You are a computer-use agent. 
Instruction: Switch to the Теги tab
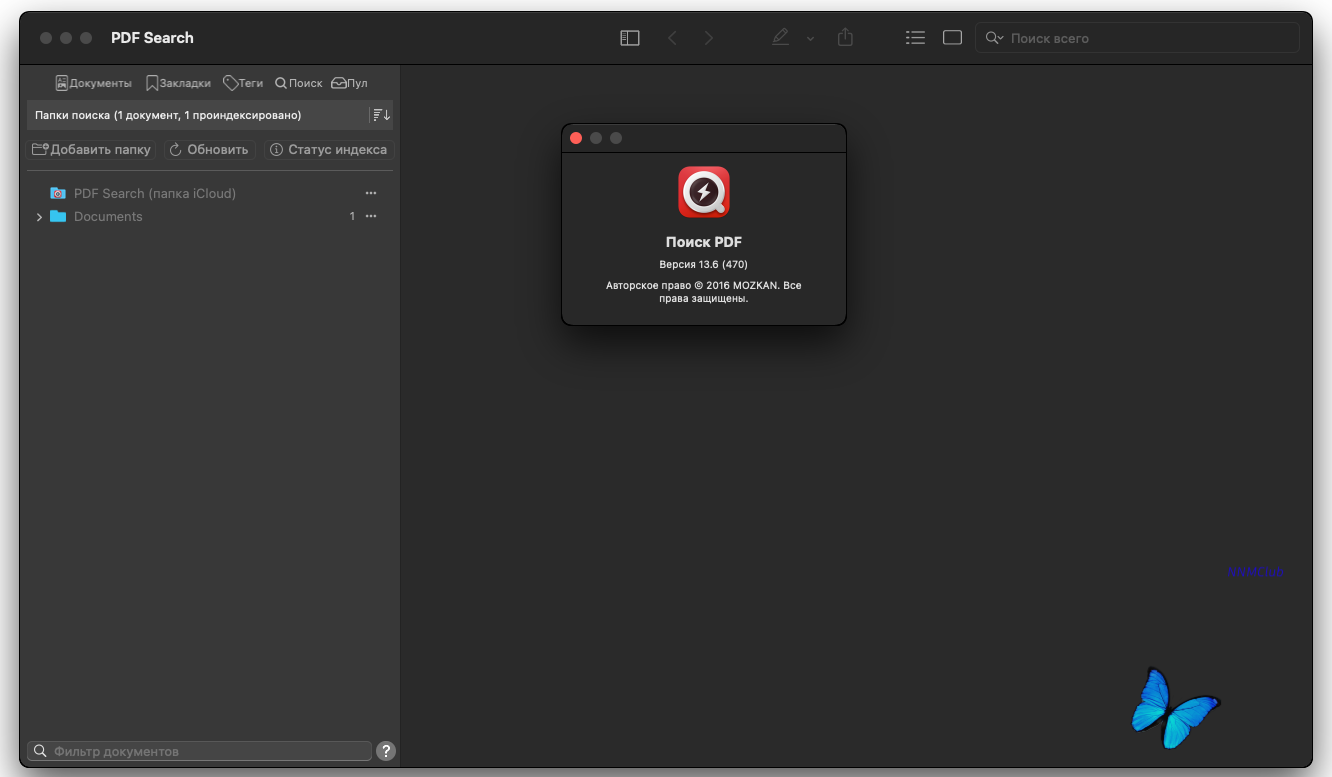click(x=243, y=83)
